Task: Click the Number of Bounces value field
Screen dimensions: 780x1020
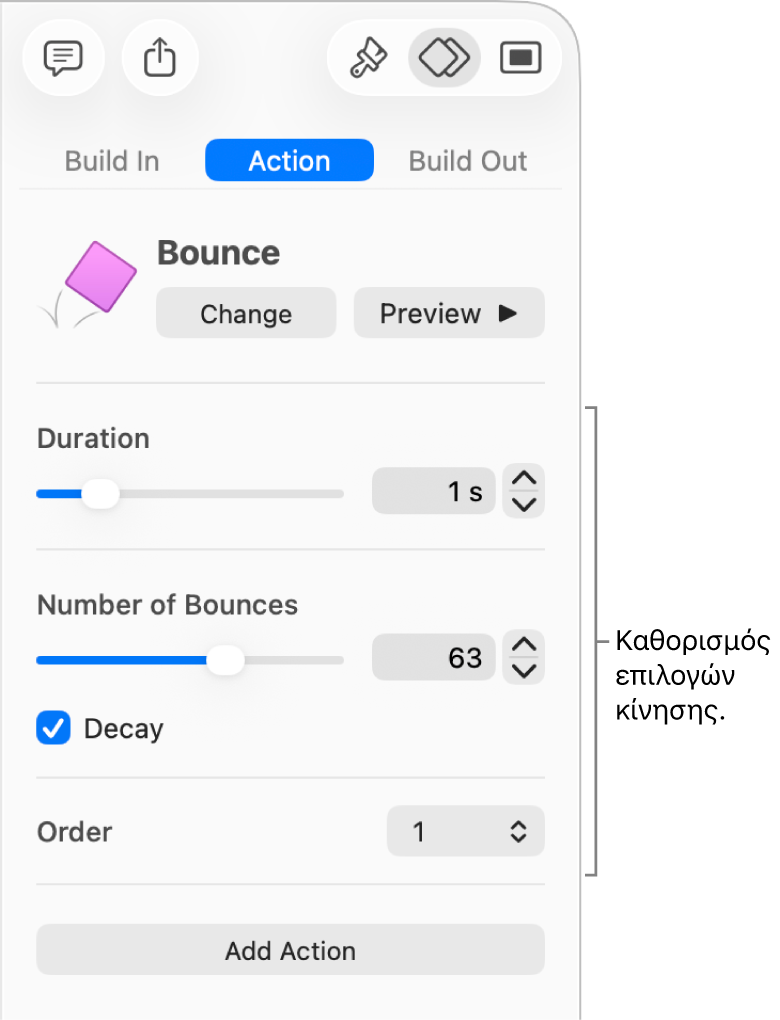Action: (x=433, y=658)
